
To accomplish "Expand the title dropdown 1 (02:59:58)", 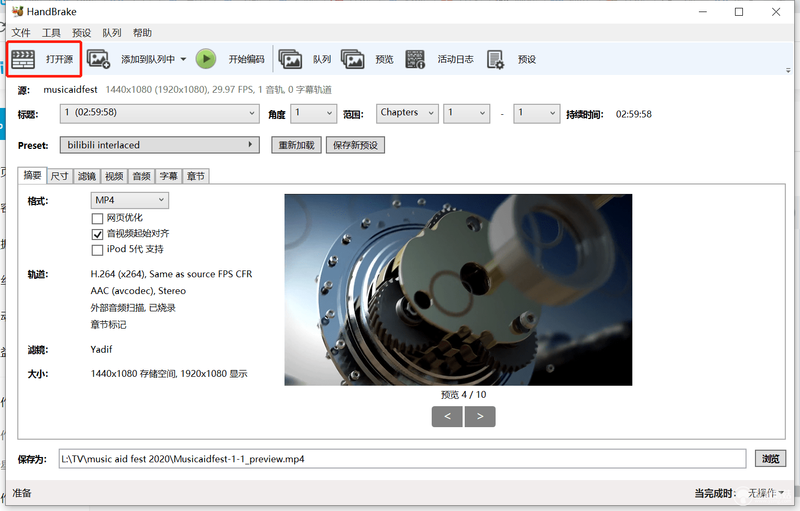I will tap(159, 113).
